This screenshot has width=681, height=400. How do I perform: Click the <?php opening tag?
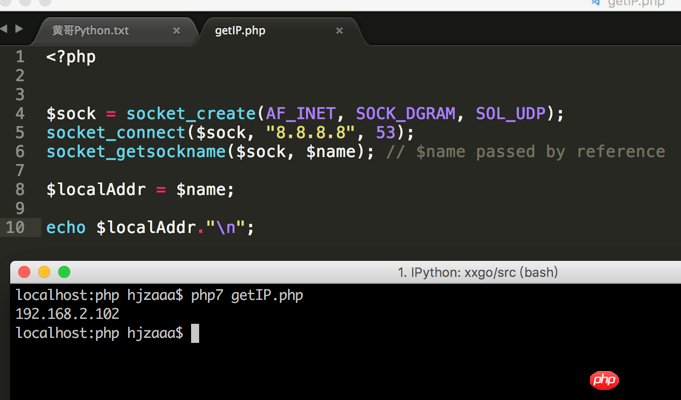coord(71,57)
